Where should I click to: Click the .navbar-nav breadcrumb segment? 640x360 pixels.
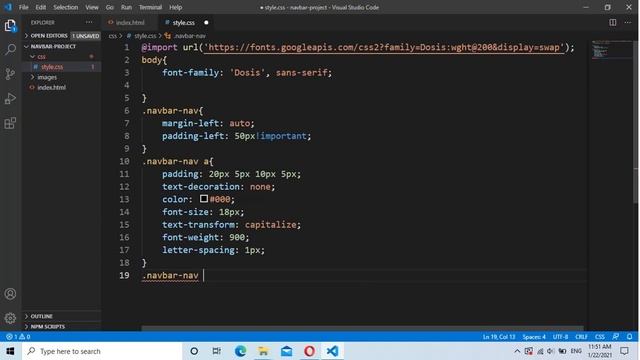click(x=190, y=36)
